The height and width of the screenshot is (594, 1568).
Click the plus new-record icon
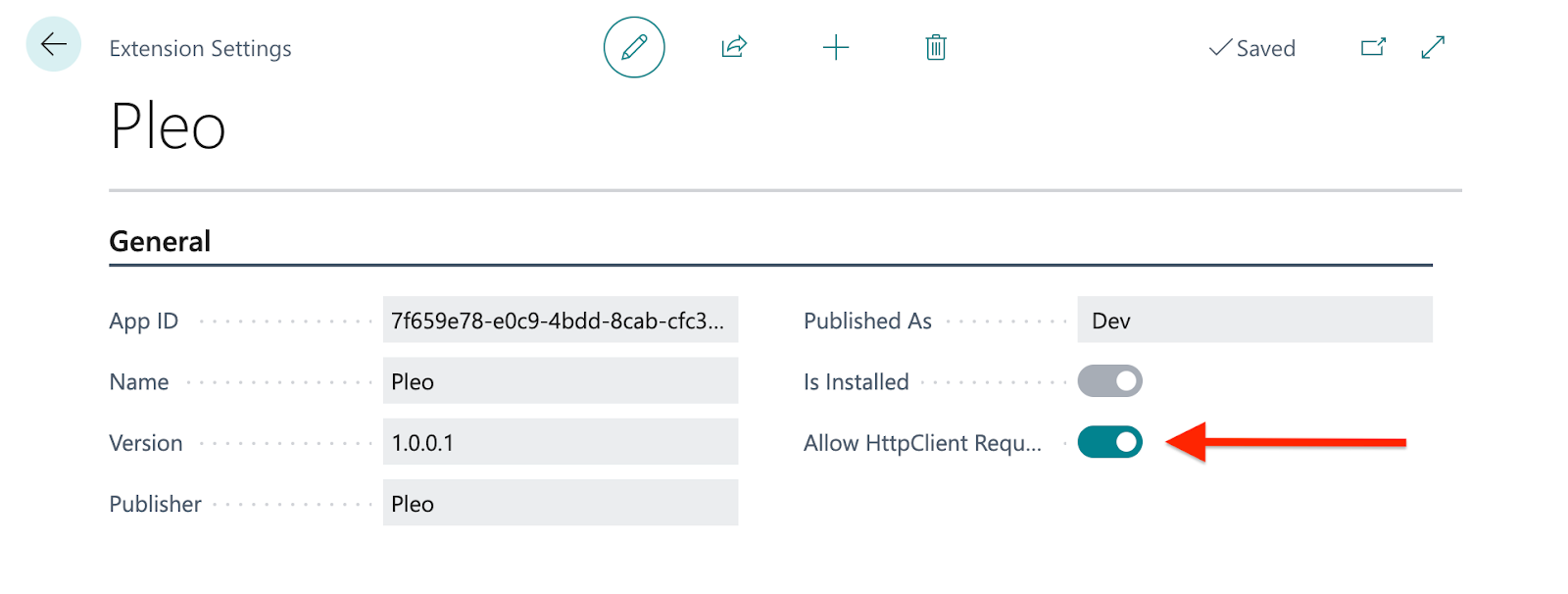click(836, 47)
